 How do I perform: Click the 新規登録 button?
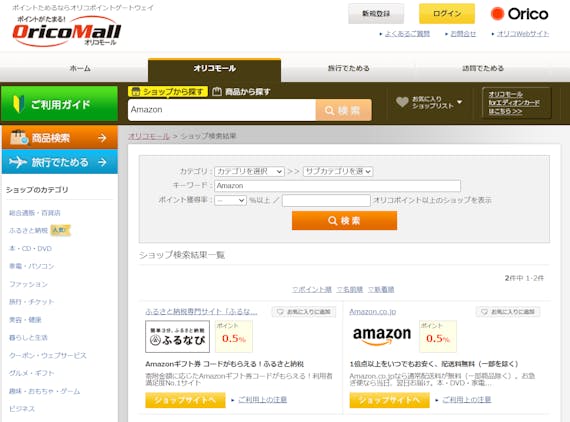click(x=376, y=14)
